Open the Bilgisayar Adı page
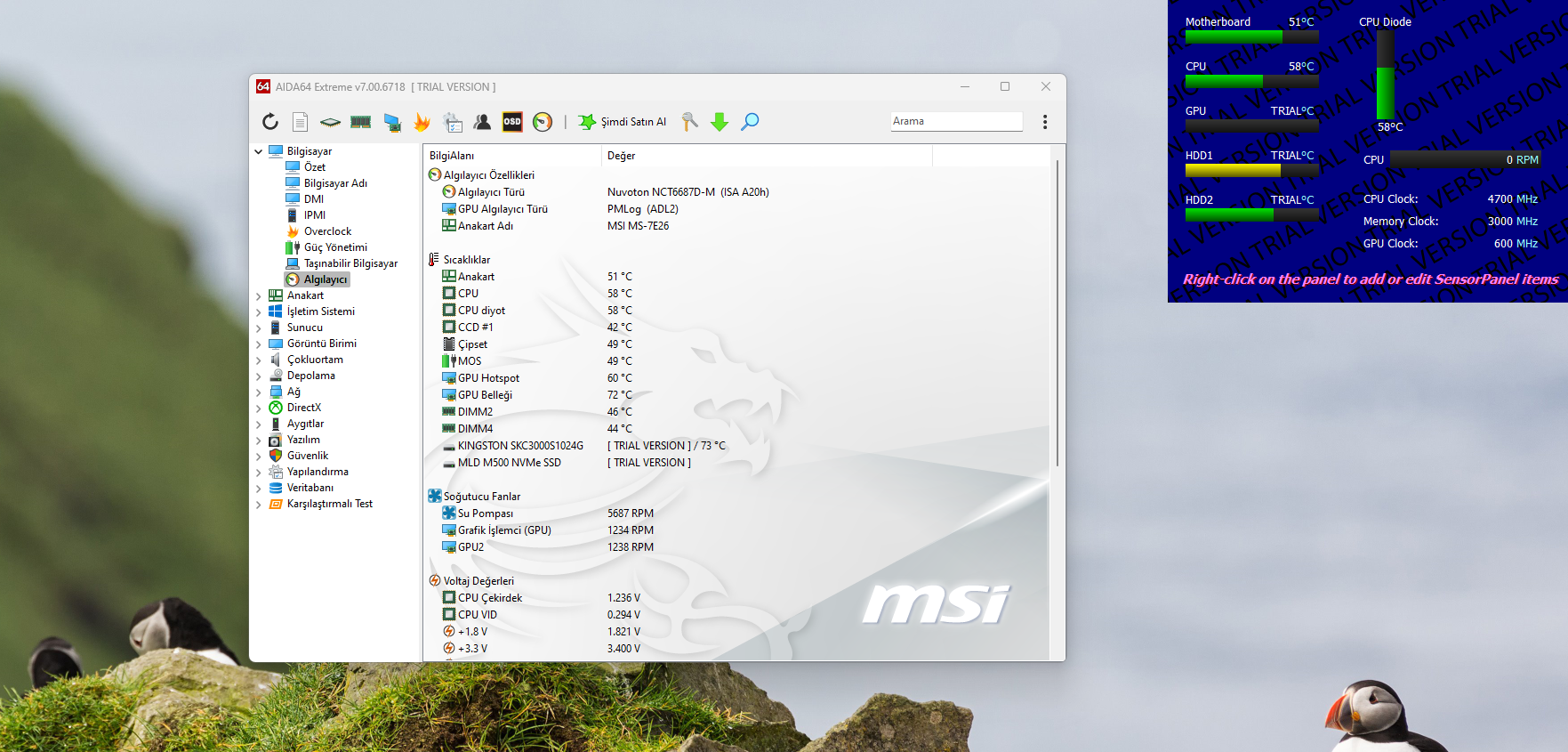 [x=335, y=183]
